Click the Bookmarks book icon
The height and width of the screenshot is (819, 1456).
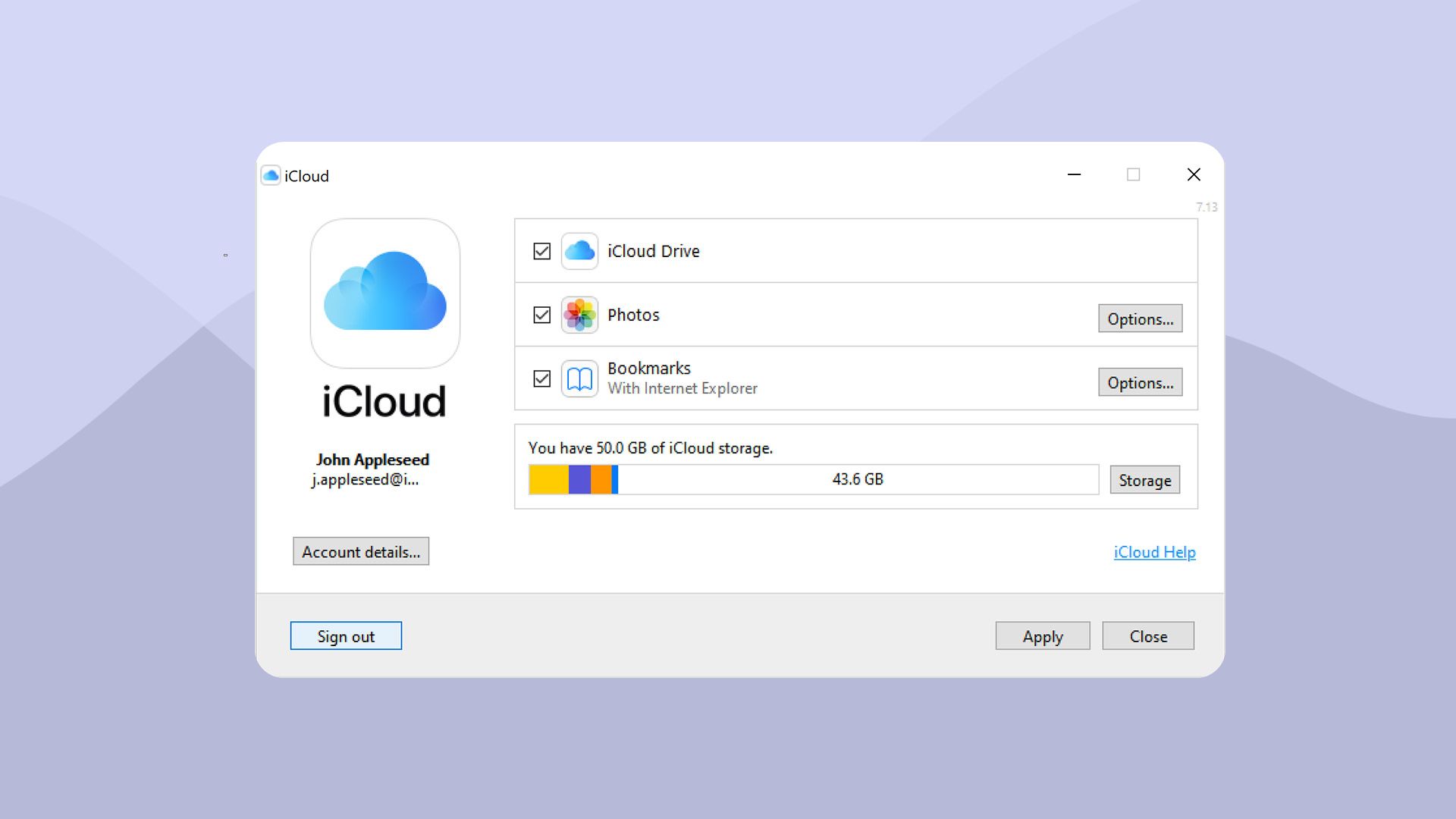tap(579, 378)
